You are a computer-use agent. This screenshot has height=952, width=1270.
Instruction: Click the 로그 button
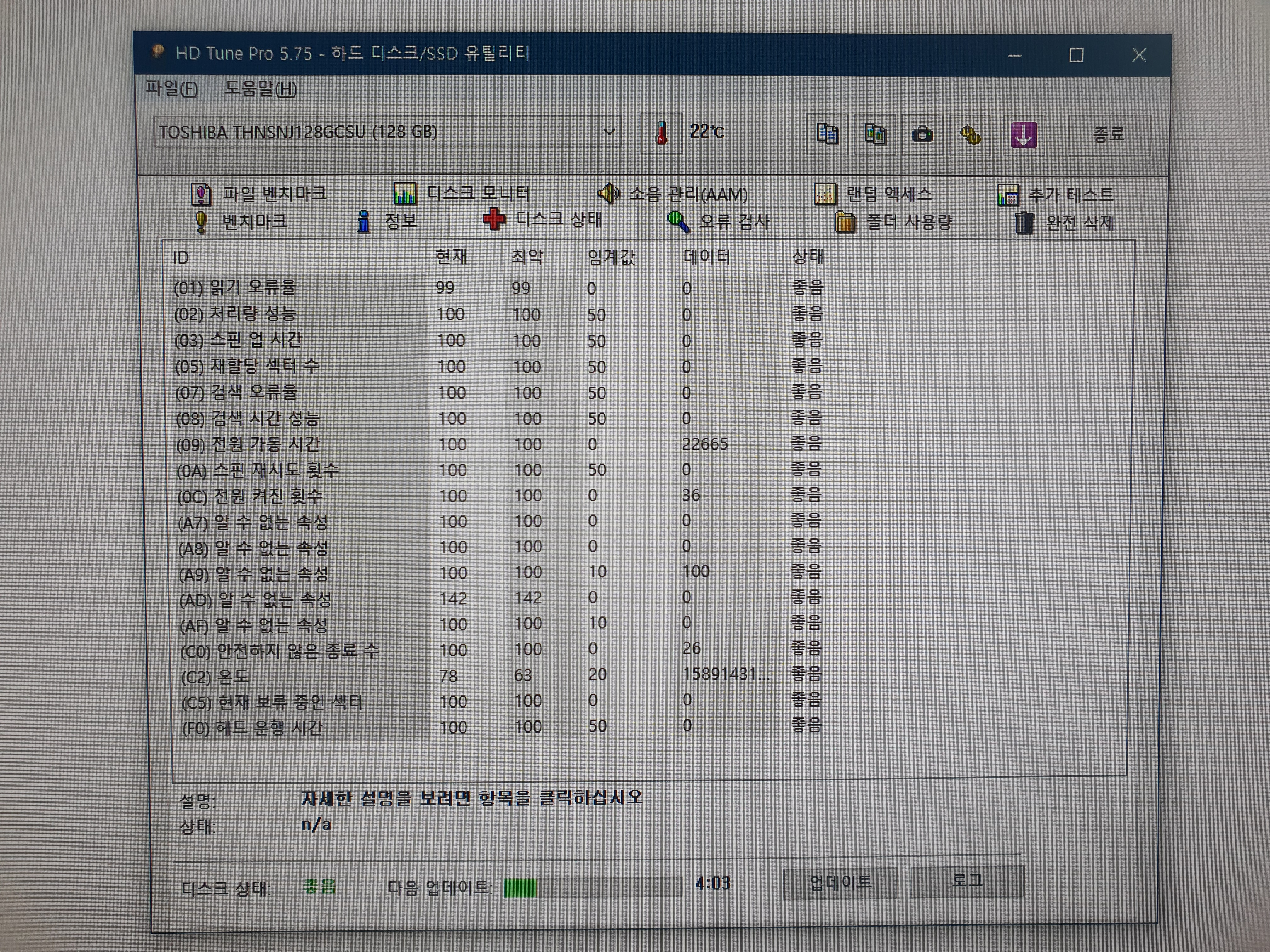tap(967, 881)
